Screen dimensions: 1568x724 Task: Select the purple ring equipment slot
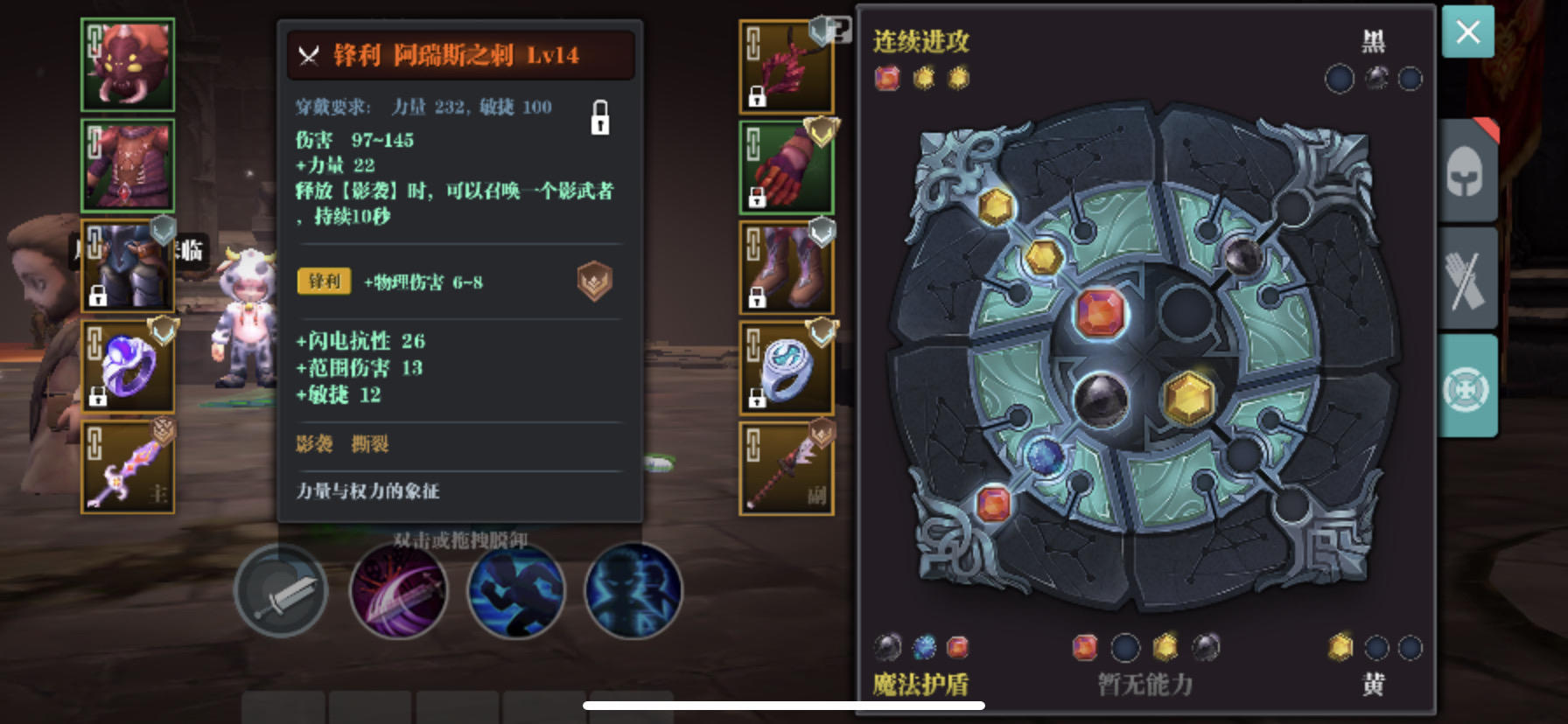(128, 366)
